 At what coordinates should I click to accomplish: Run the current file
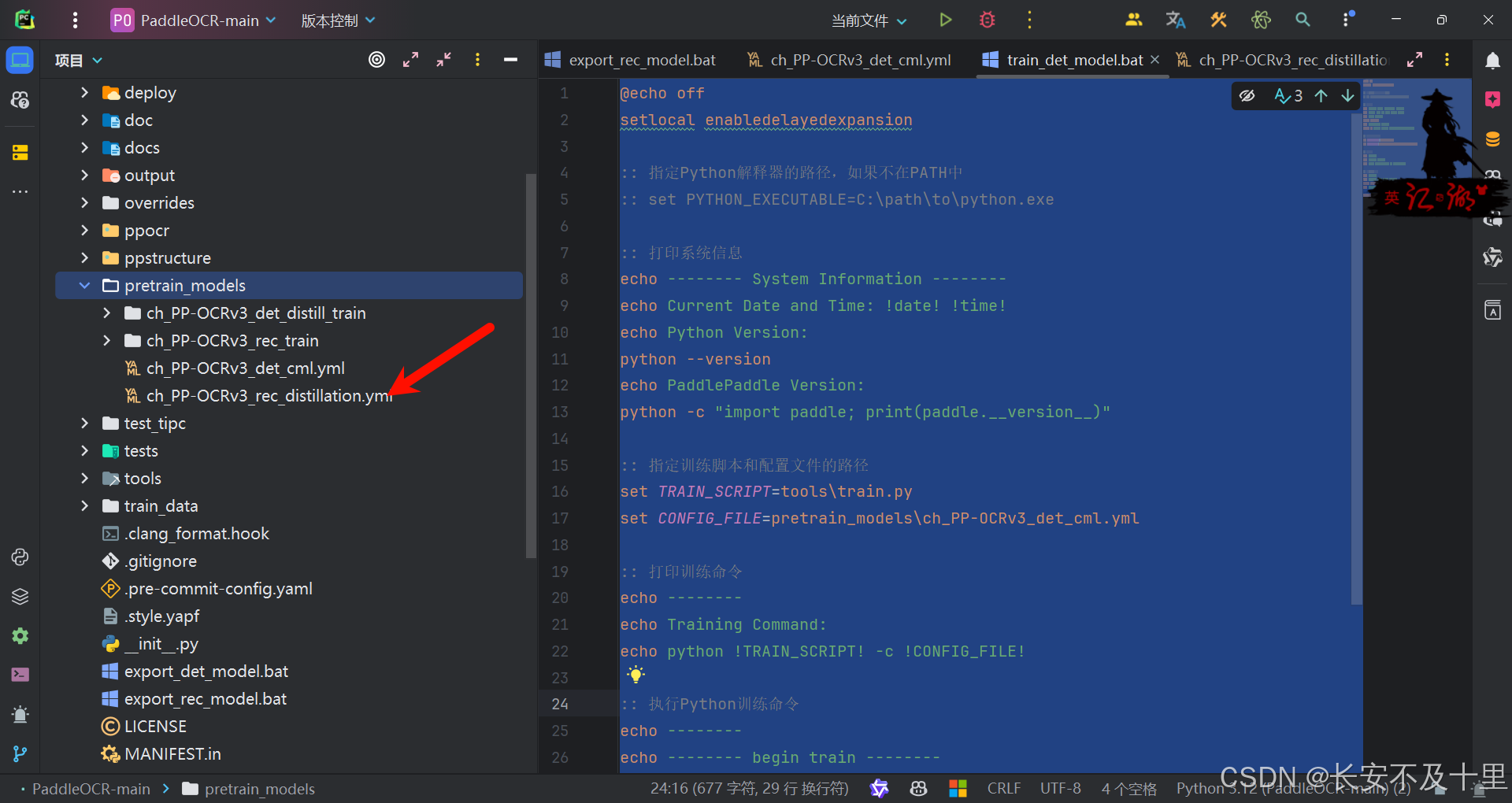pyautogui.click(x=946, y=20)
